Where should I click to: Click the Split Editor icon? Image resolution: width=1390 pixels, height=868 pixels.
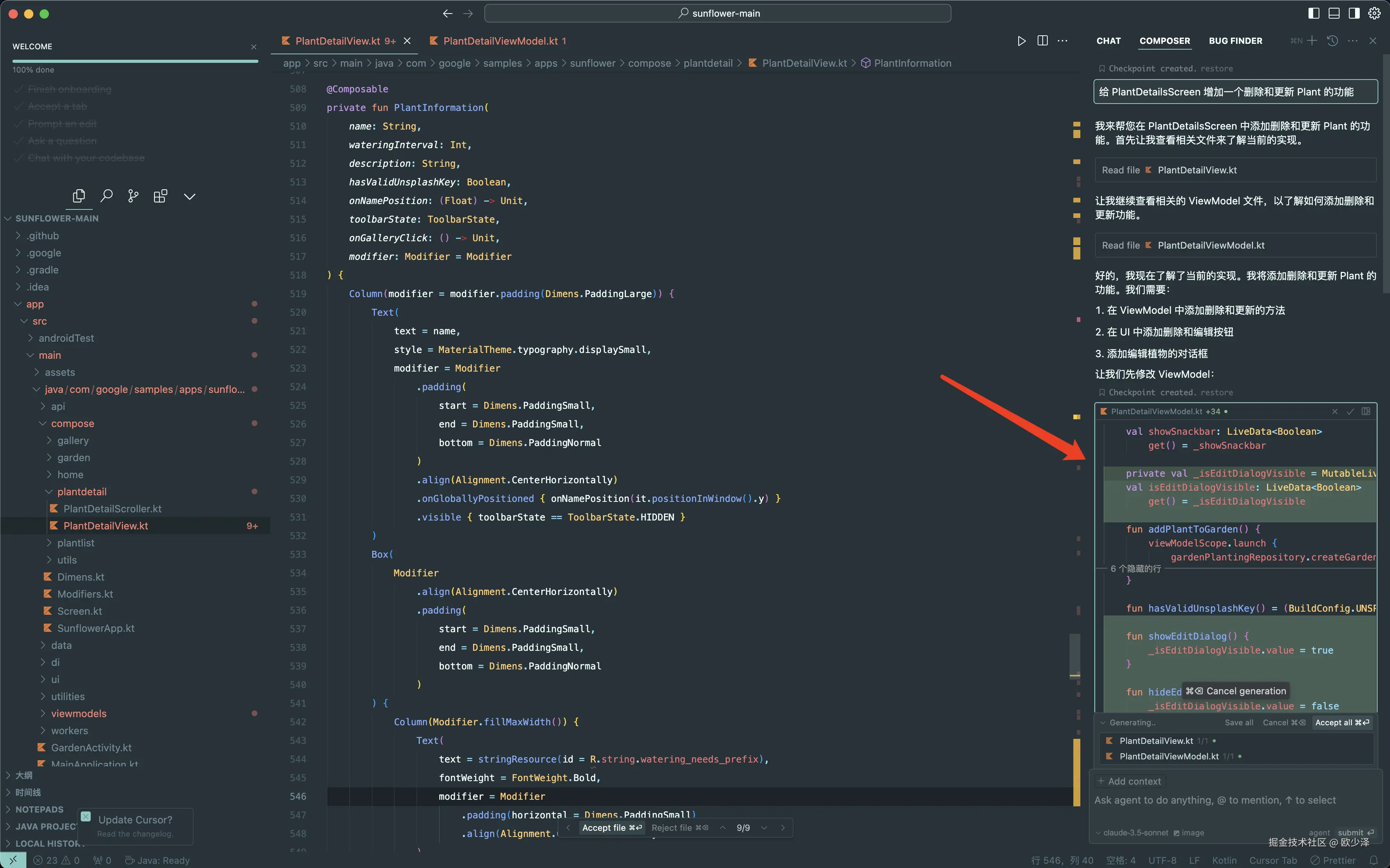(x=1042, y=41)
